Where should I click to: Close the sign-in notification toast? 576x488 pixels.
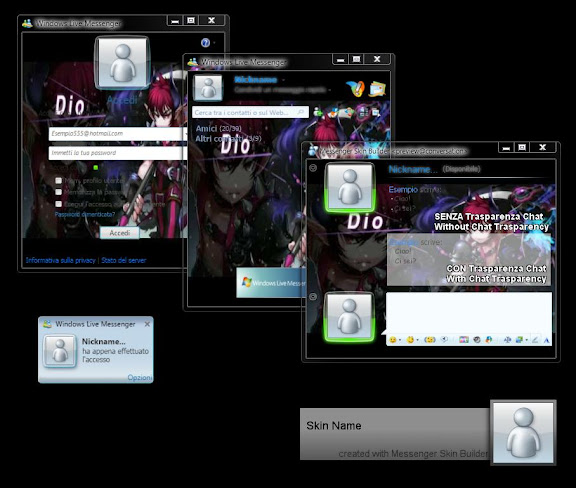coord(147,324)
